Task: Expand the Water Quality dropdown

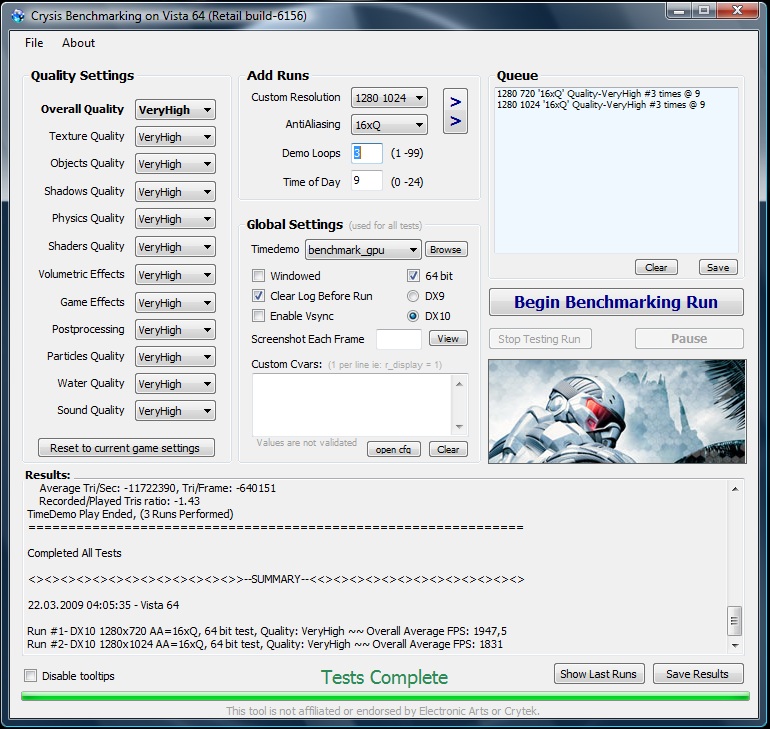Action: [175, 384]
